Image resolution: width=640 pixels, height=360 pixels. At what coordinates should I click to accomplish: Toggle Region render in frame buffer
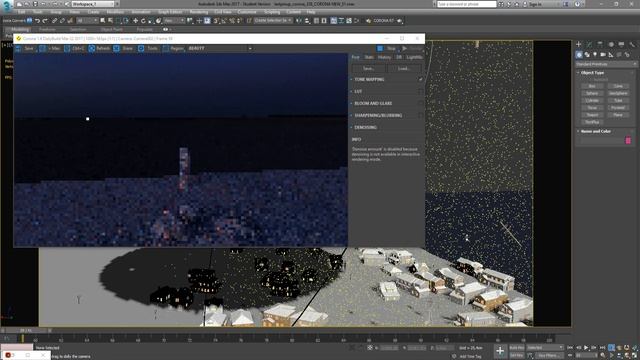click(173, 48)
